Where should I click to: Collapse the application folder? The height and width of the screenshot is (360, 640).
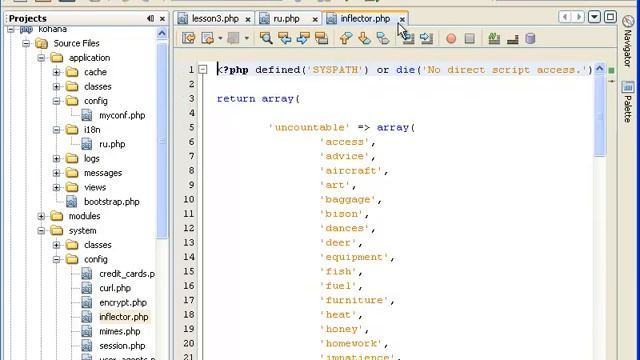click(x=41, y=58)
